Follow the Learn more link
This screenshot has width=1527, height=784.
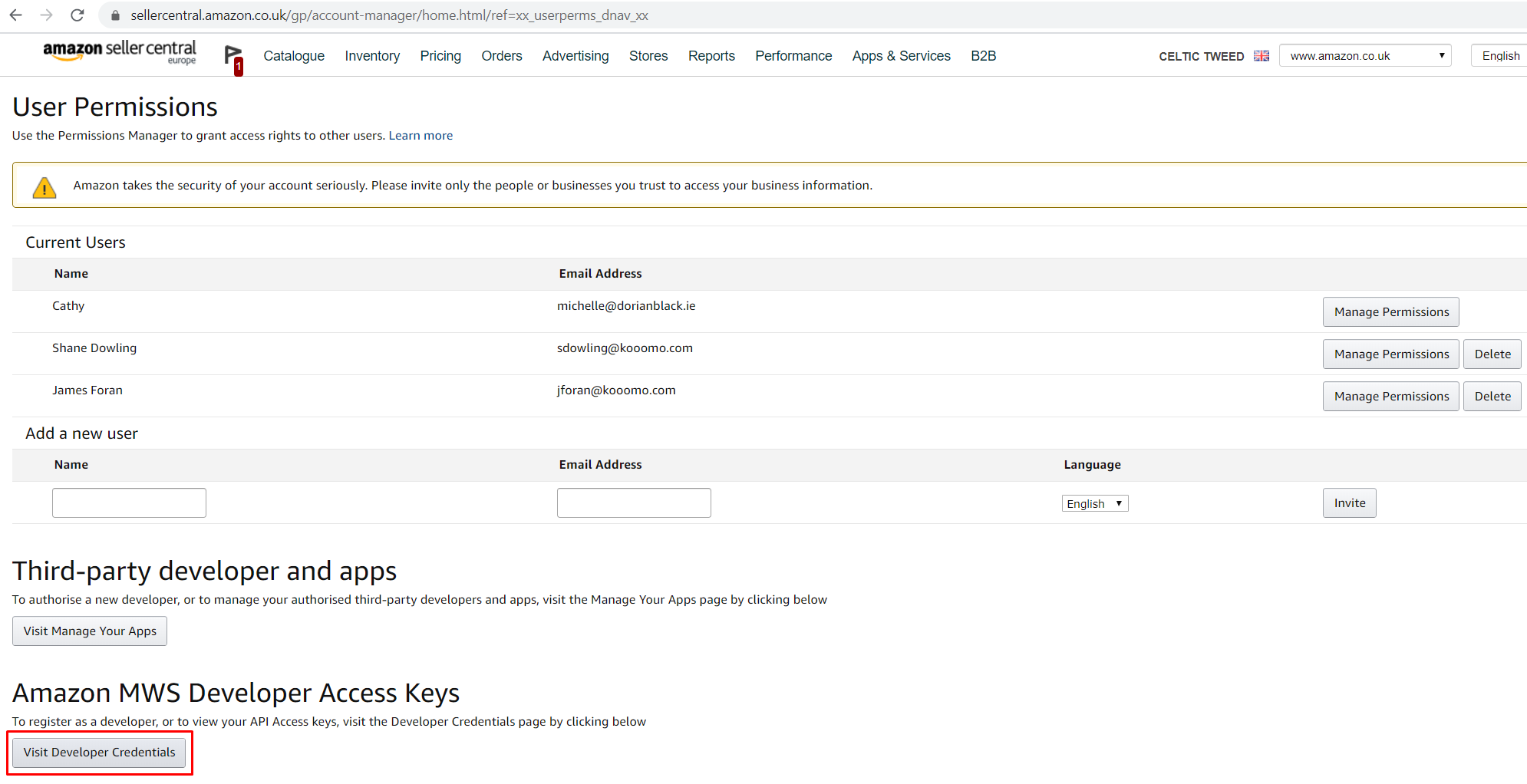pos(421,136)
